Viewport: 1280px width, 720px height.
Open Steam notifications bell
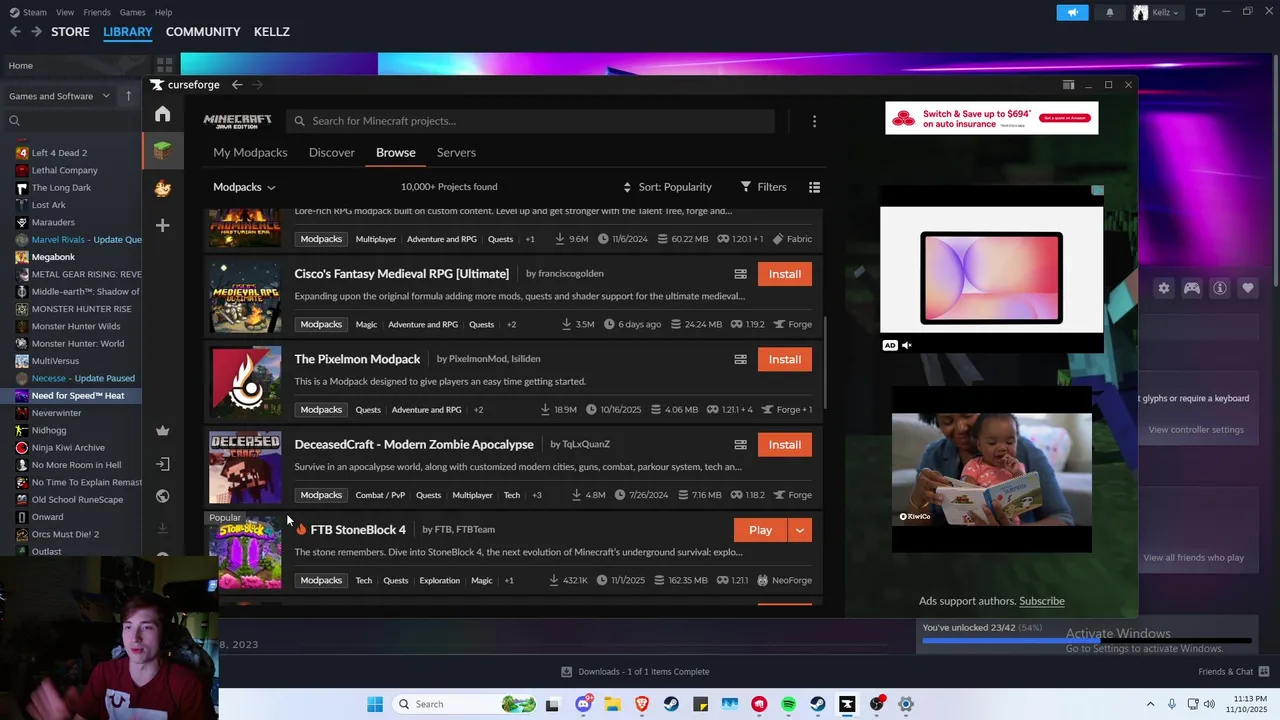(x=1110, y=12)
